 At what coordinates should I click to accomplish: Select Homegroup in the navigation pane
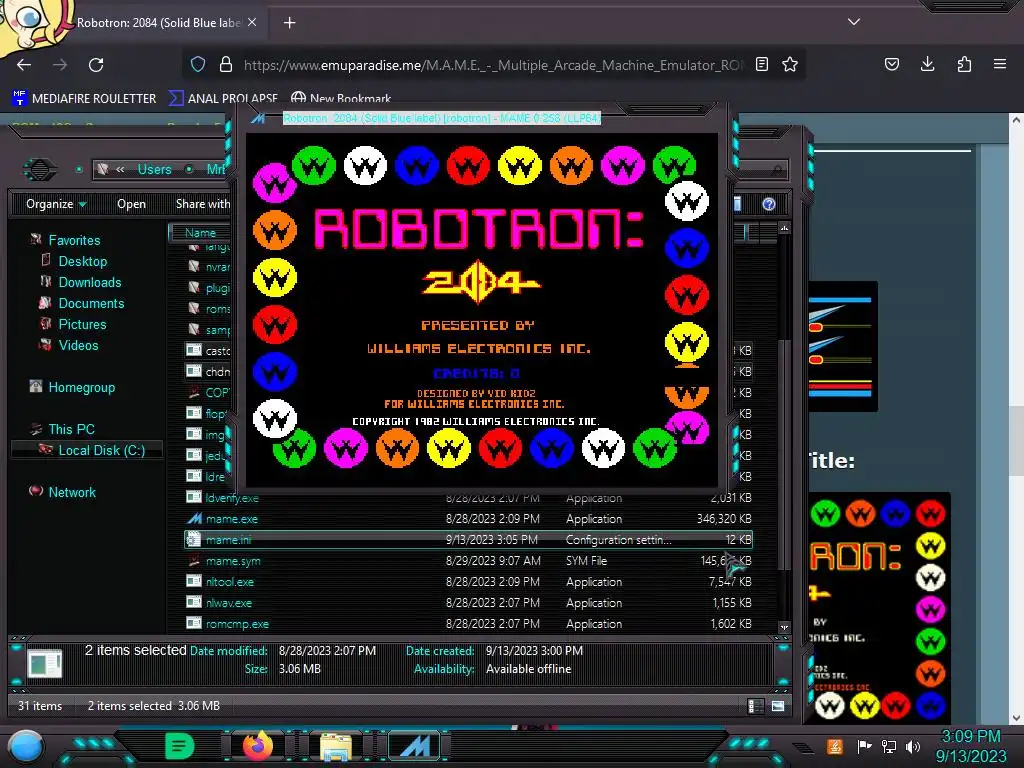(x=81, y=387)
